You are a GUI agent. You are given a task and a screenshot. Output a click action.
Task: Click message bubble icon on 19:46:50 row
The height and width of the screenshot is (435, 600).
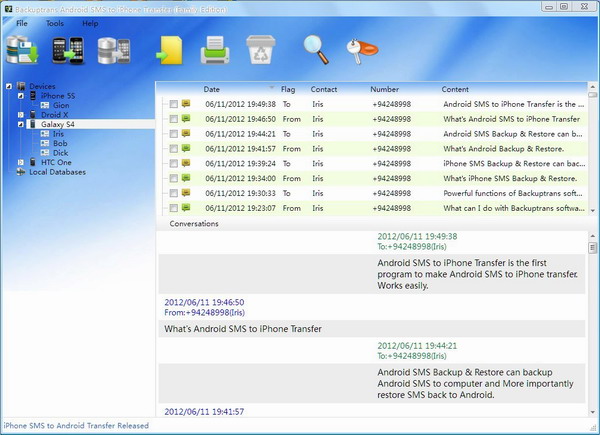pos(186,118)
